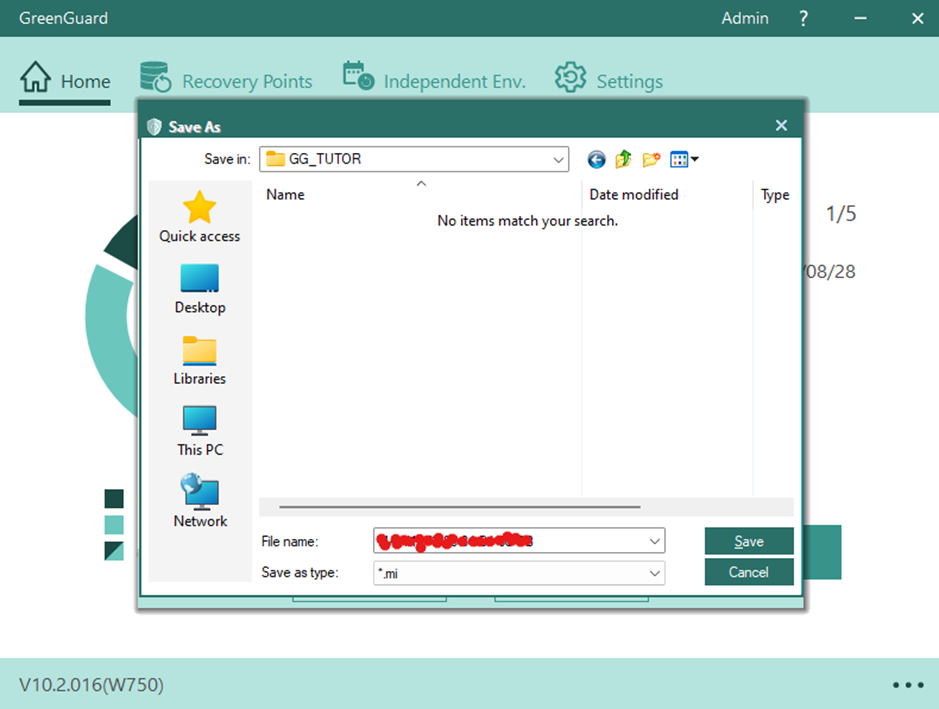Expand the File name dropdown arrow

pos(655,542)
